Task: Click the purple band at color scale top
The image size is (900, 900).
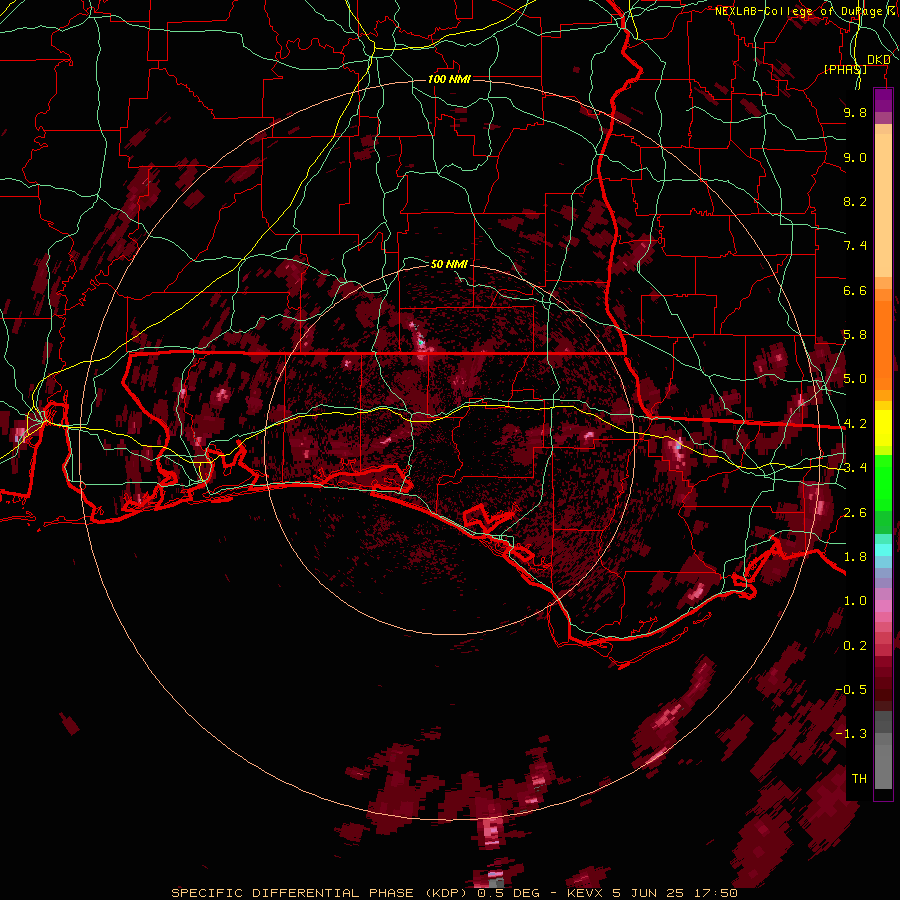Action: [883, 100]
